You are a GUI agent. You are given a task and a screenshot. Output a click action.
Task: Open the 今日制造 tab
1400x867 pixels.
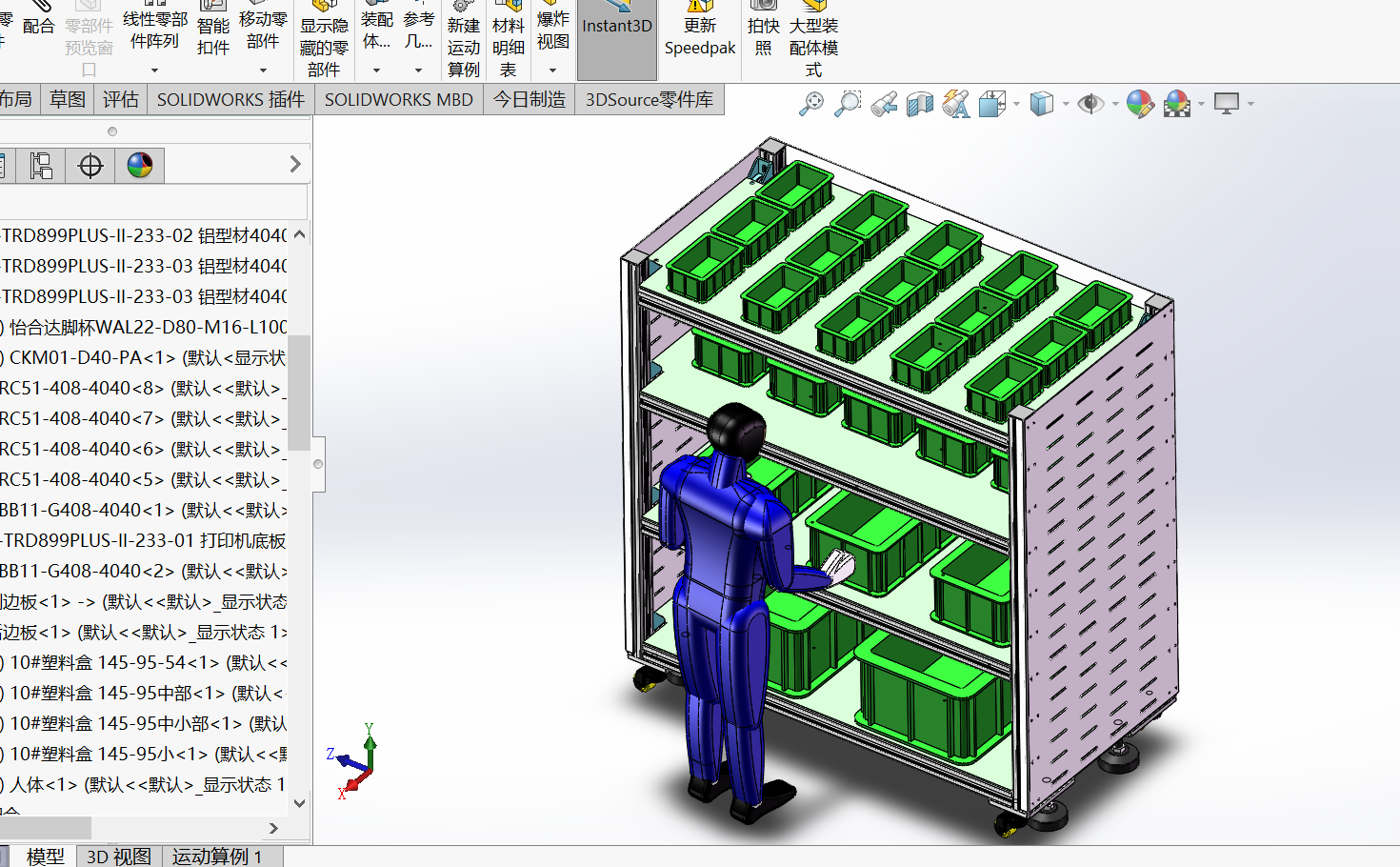(x=530, y=99)
